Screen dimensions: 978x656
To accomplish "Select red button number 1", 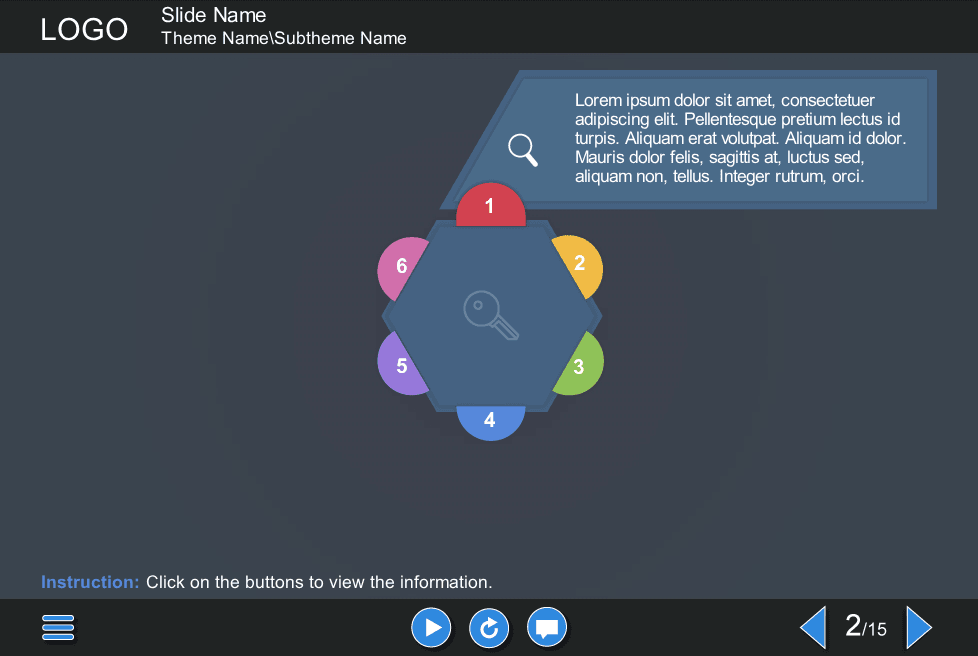I will 490,206.
